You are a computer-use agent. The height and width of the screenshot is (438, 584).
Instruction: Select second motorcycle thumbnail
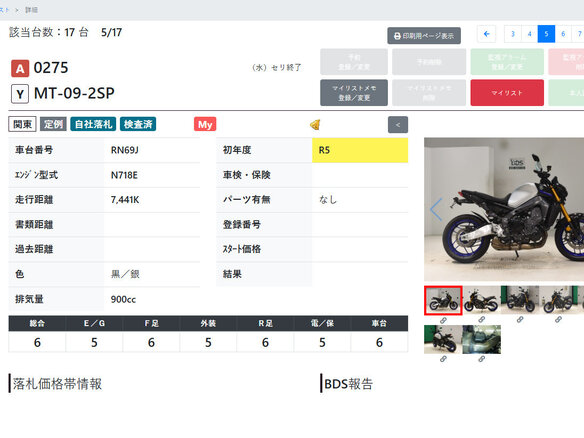(x=482, y=300)
